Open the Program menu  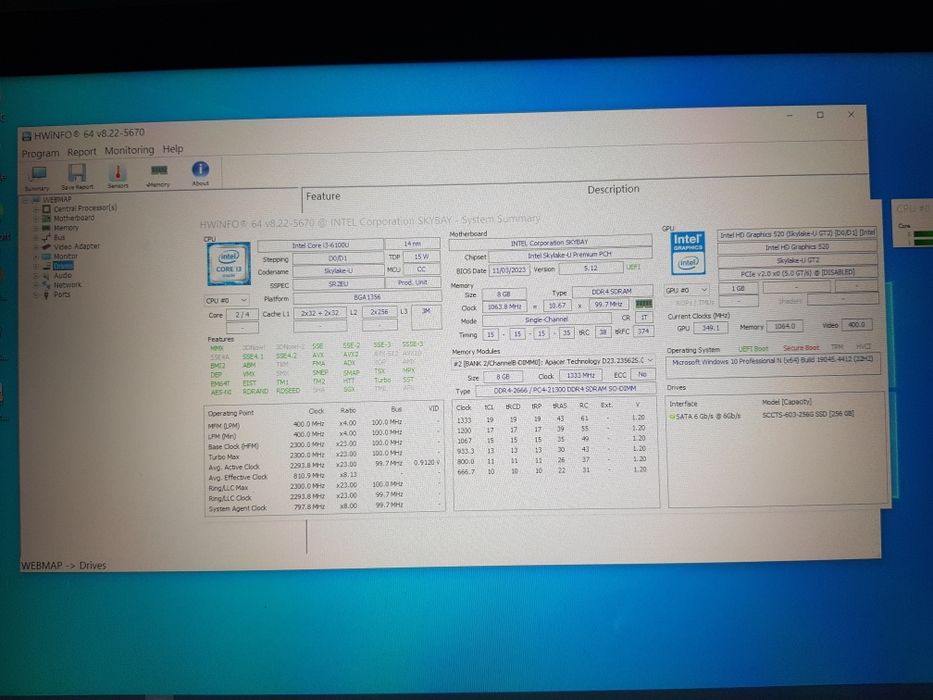click(40, 153)
